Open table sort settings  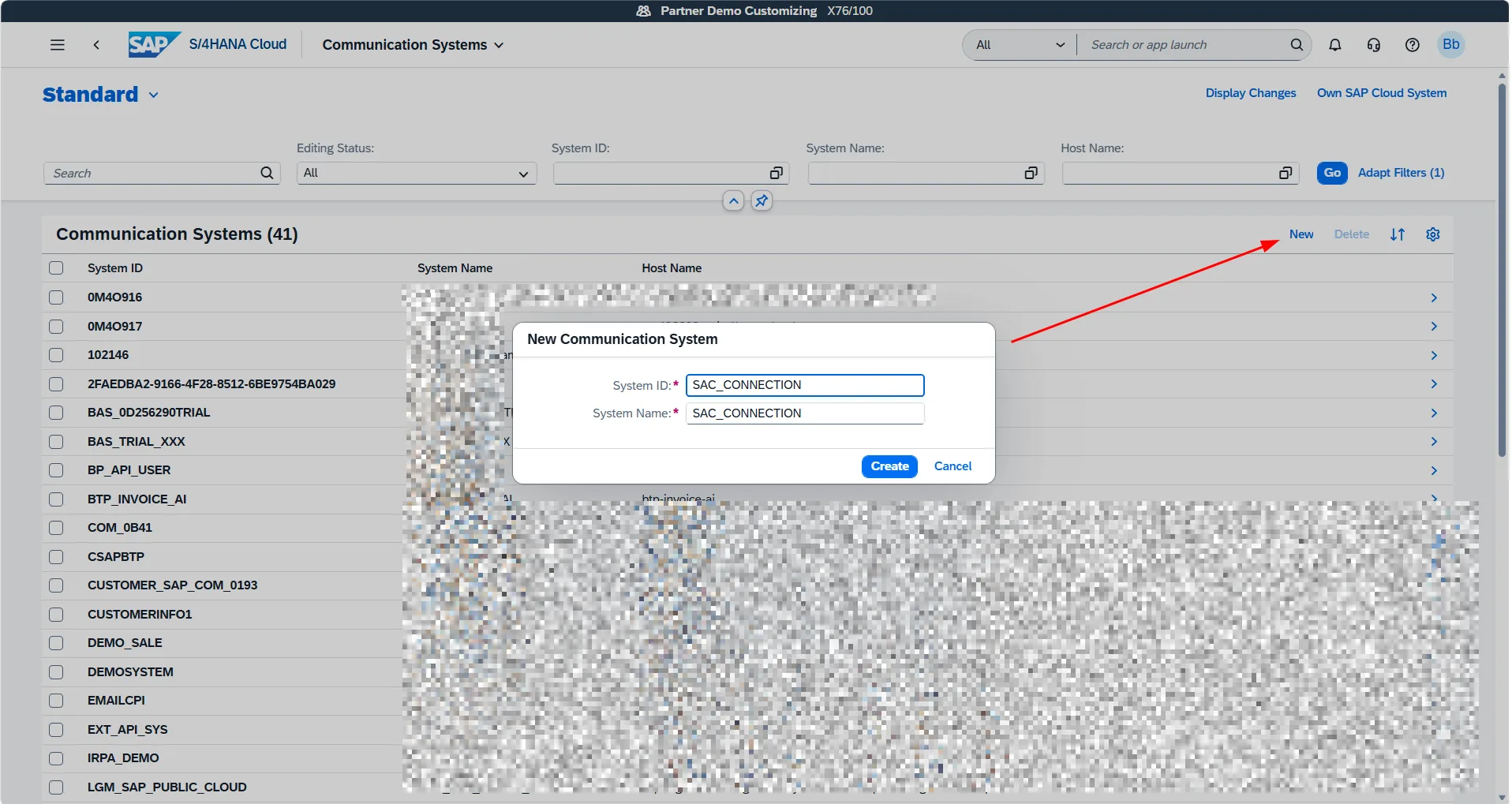click(x=1398, y=234)
